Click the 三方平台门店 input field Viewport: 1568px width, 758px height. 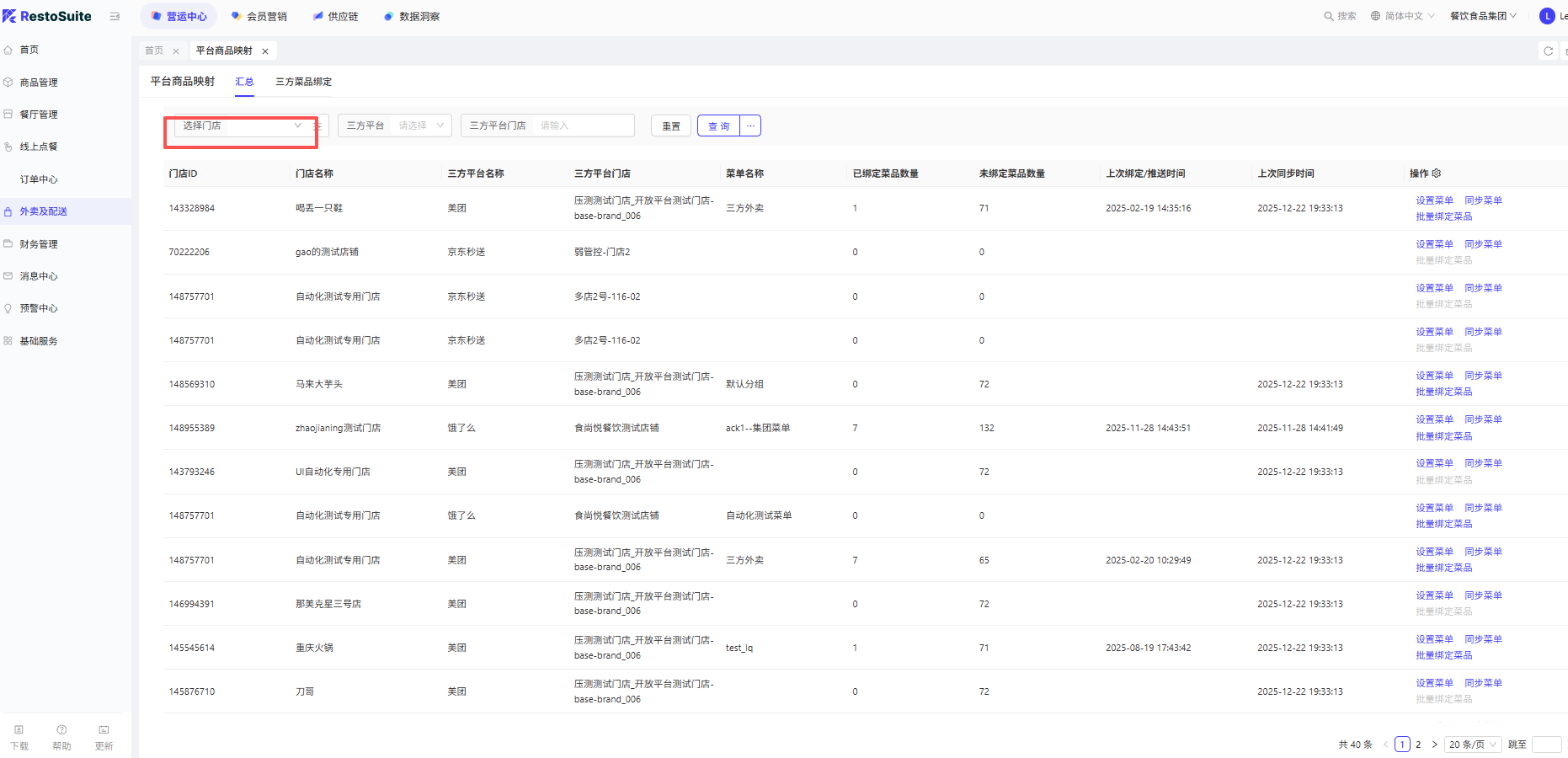(584, 125)
